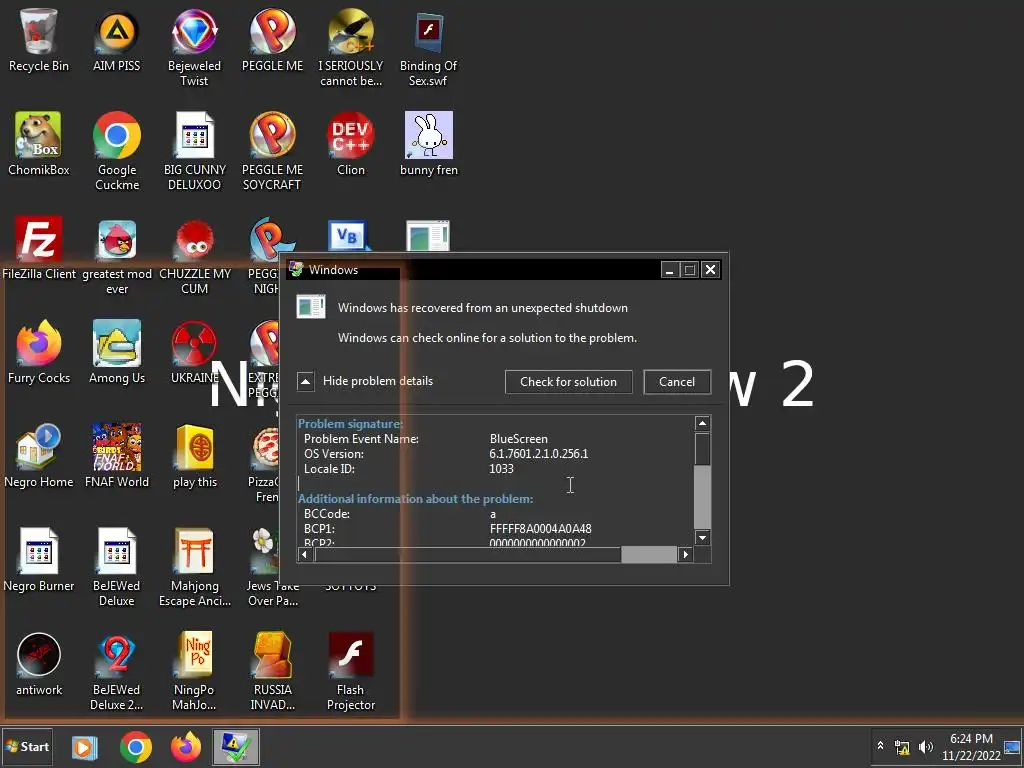This screenshot has width=1024, height=768.
Task: Close the Windows recovery dialog
Action: [x=711, y=270]
